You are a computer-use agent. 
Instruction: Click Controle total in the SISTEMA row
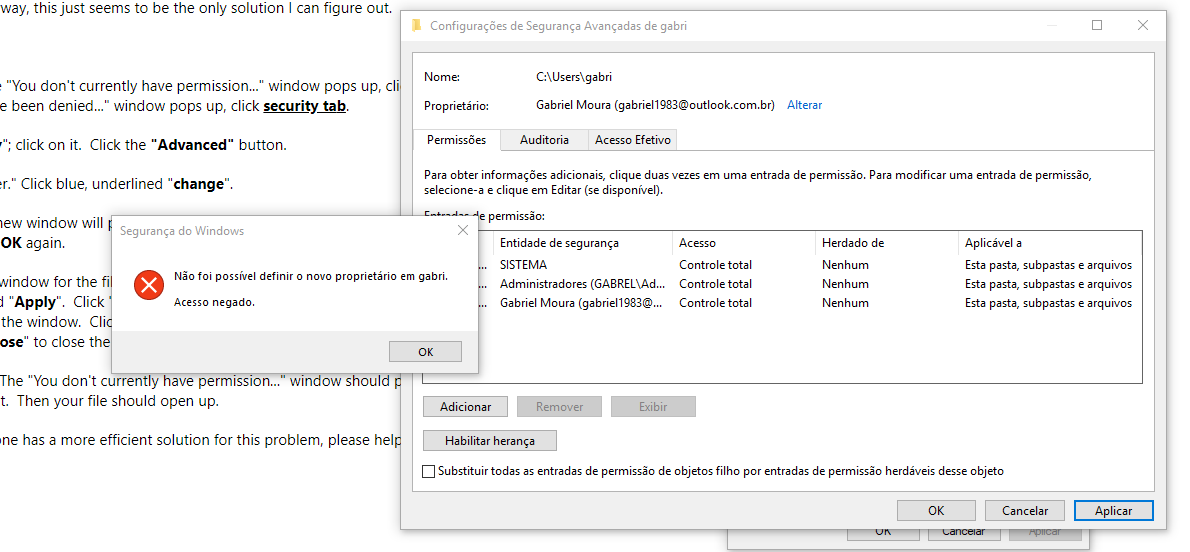click(x=716, y=265)
